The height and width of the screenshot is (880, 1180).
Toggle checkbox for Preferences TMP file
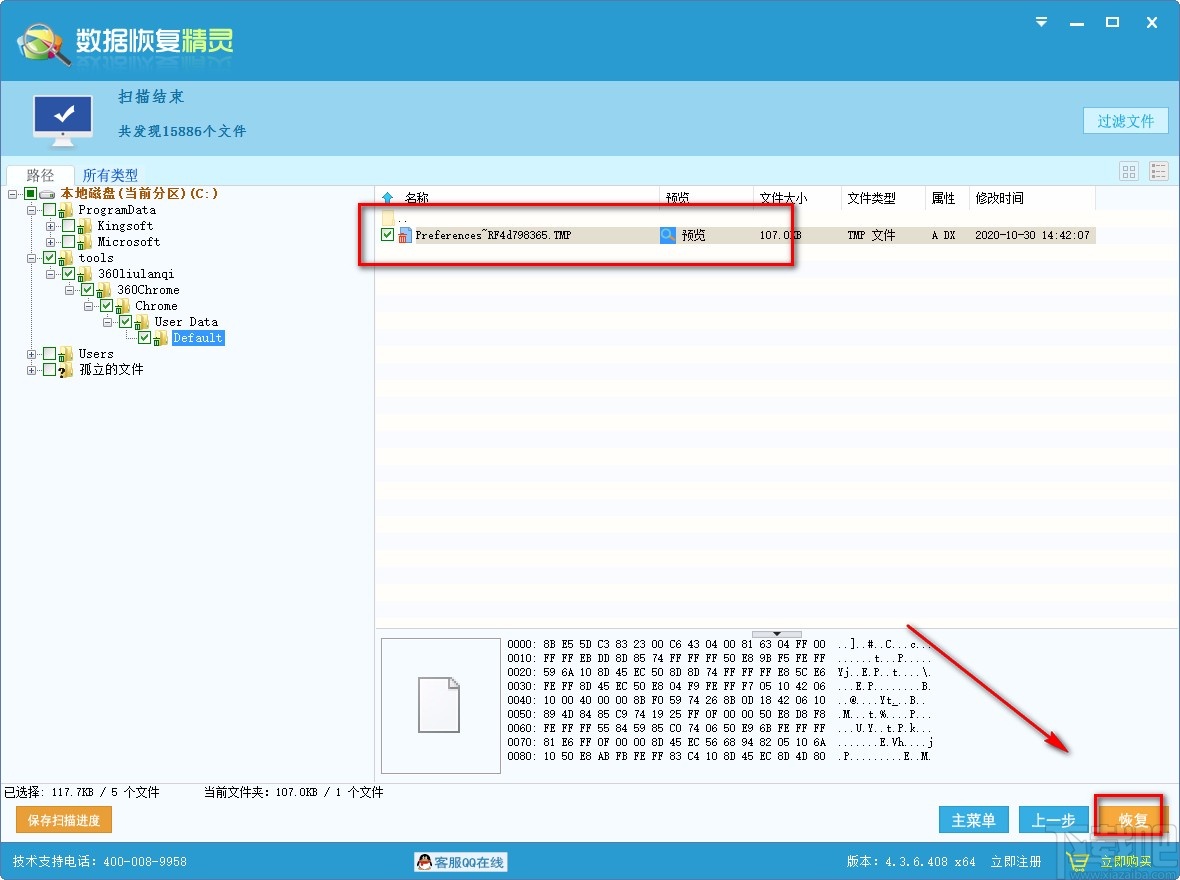(x=388, y=235)
